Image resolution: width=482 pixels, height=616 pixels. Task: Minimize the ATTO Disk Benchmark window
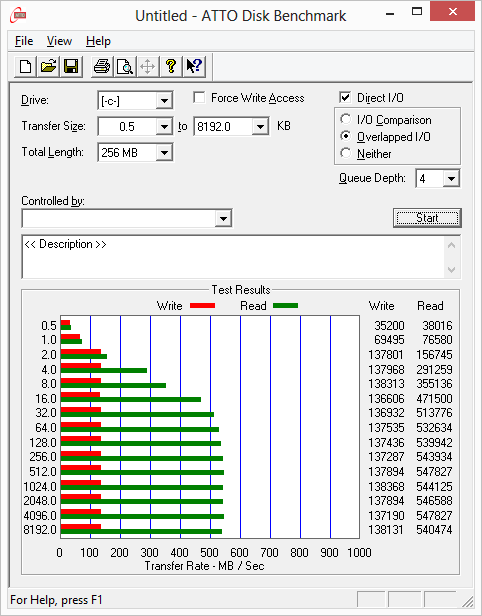click(x=390, y=15)
